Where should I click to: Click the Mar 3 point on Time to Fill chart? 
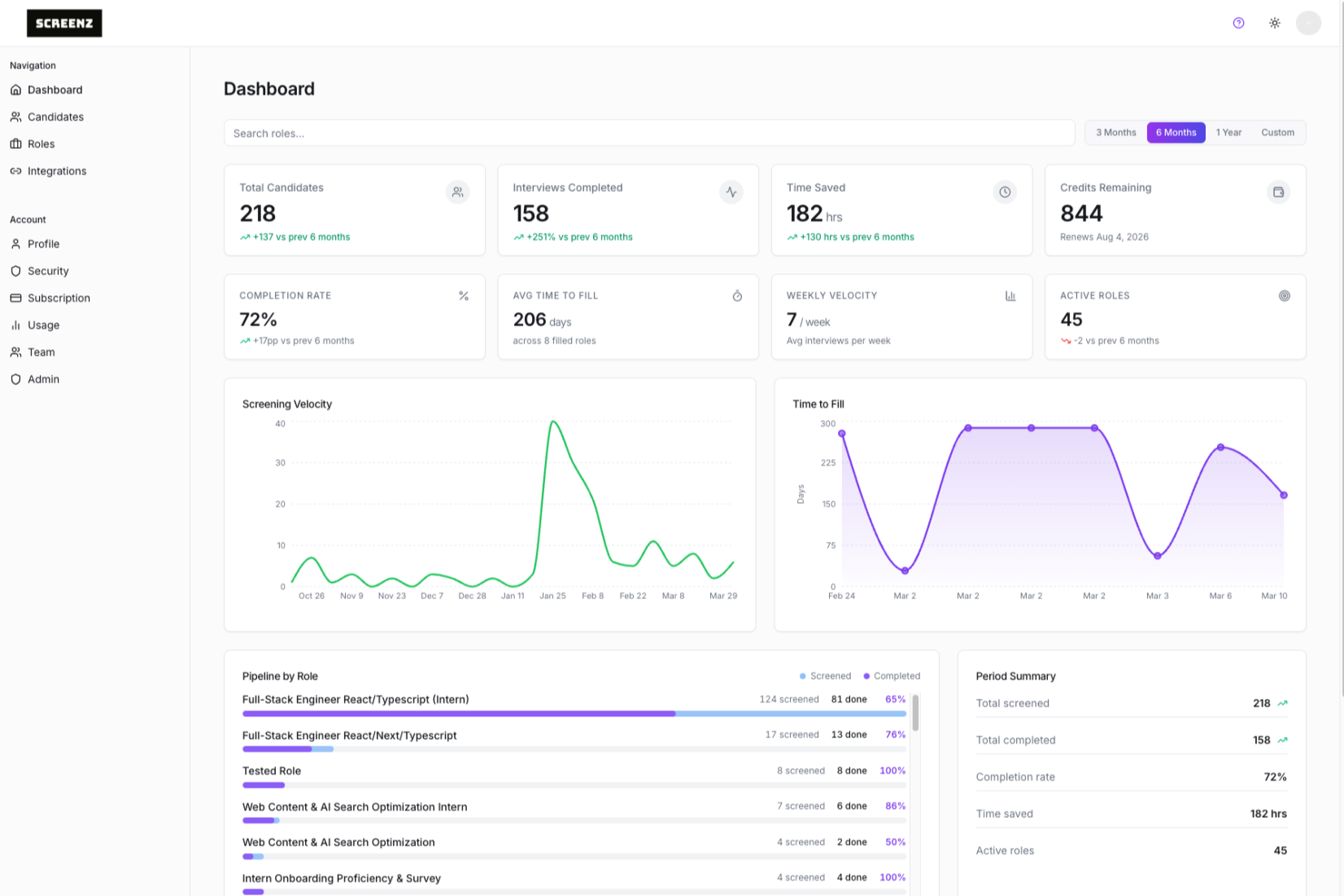(x=1158, y=556)
